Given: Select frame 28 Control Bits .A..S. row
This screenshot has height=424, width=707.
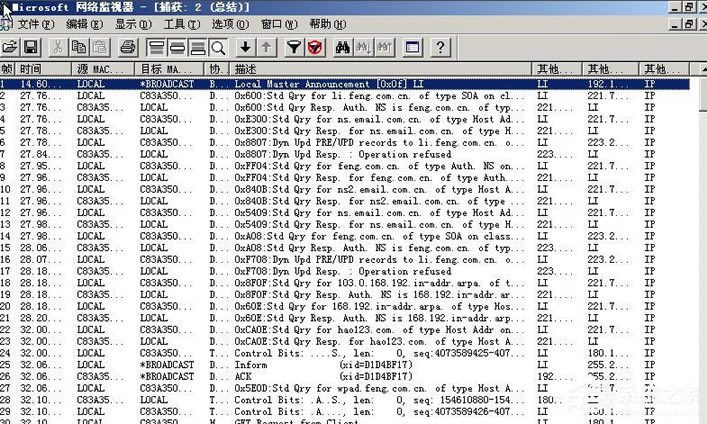Looking at the screenshot, I should [x=344, y=400].
